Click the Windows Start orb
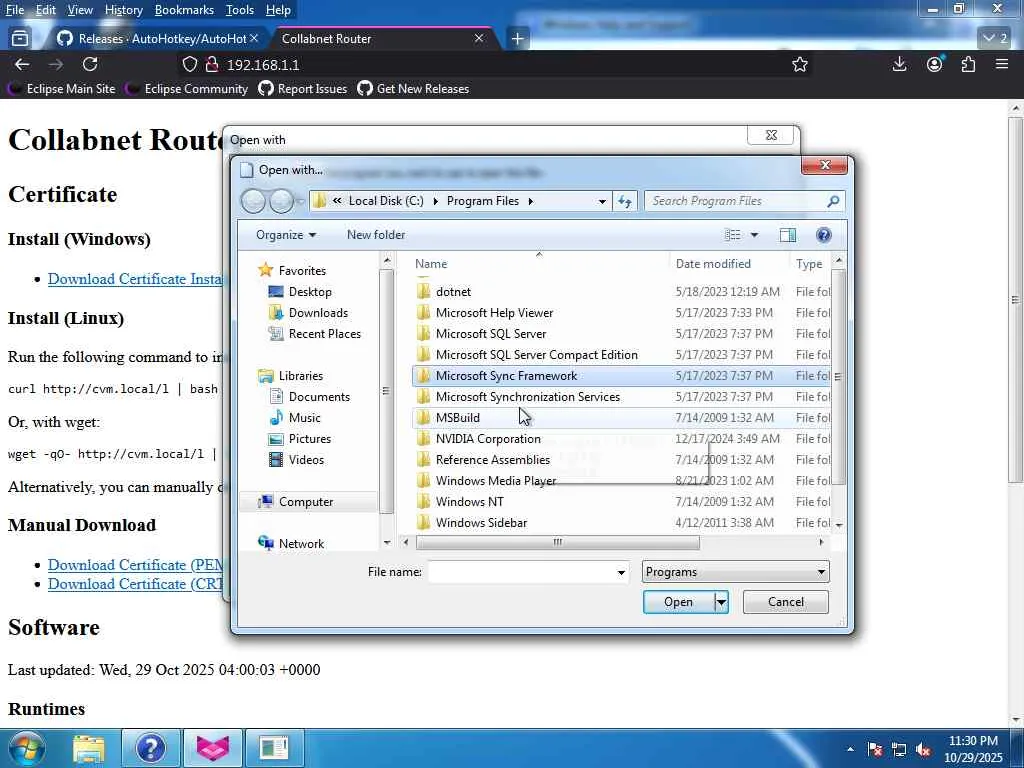The image size is (1024, 768). tap(26, 748)
